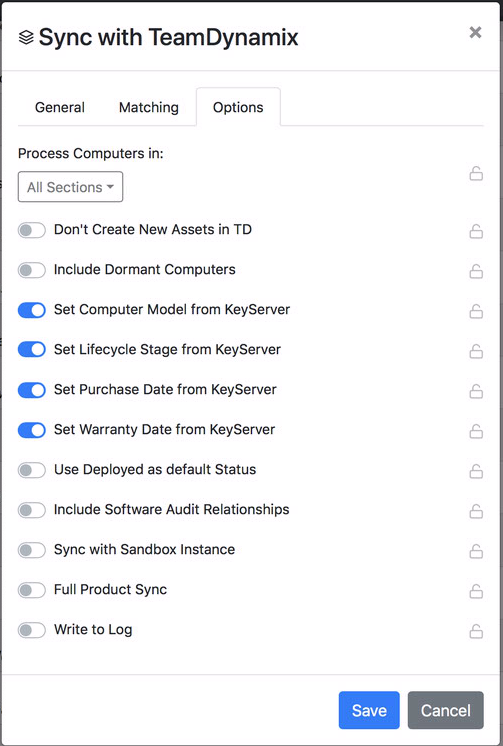Click lock icon for Set Warranty Date option
This screenshot has width=503, height=746.
click(476, 431)
